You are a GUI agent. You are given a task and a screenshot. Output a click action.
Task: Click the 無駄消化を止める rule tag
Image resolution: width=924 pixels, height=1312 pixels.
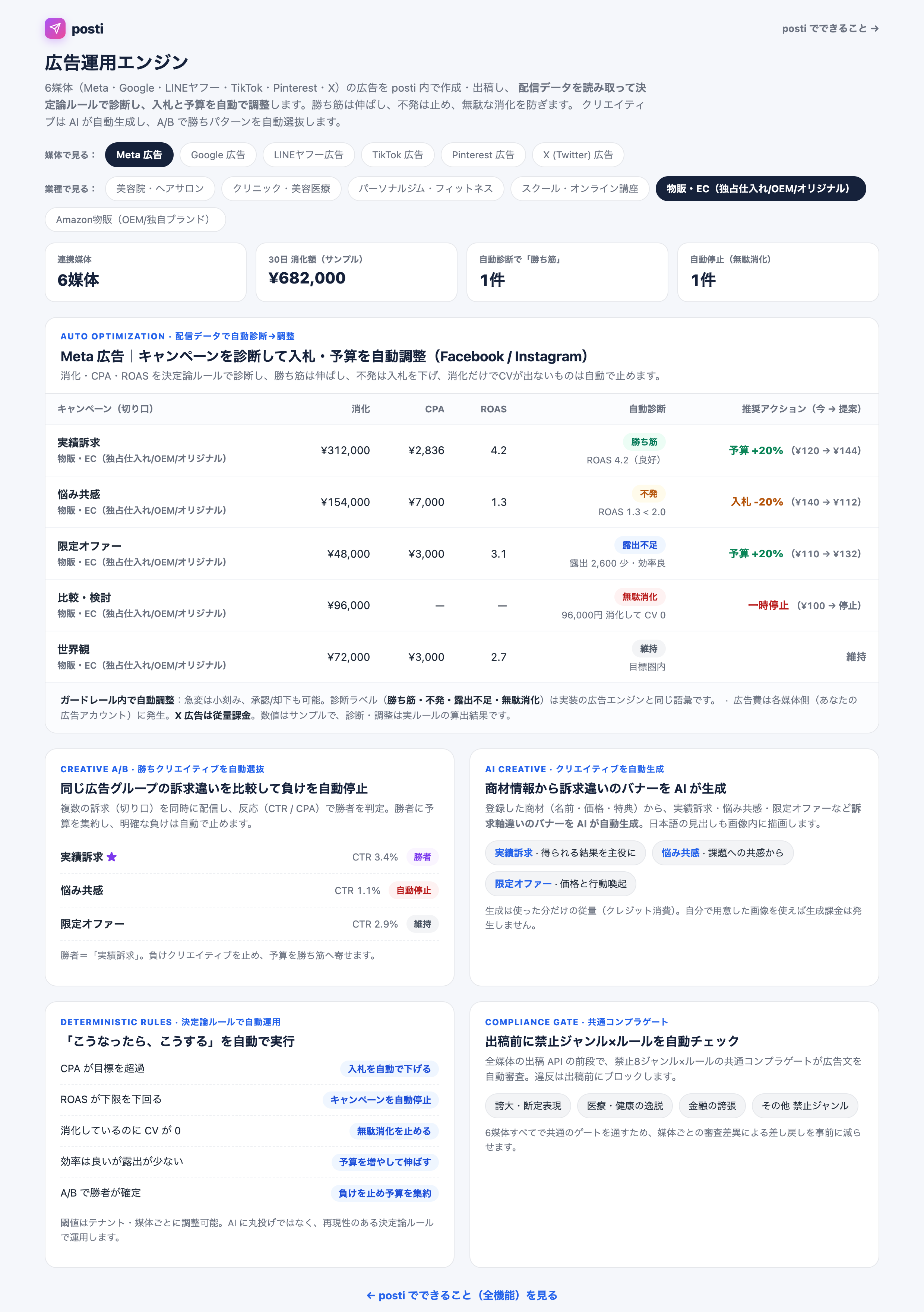[394, 1131]
